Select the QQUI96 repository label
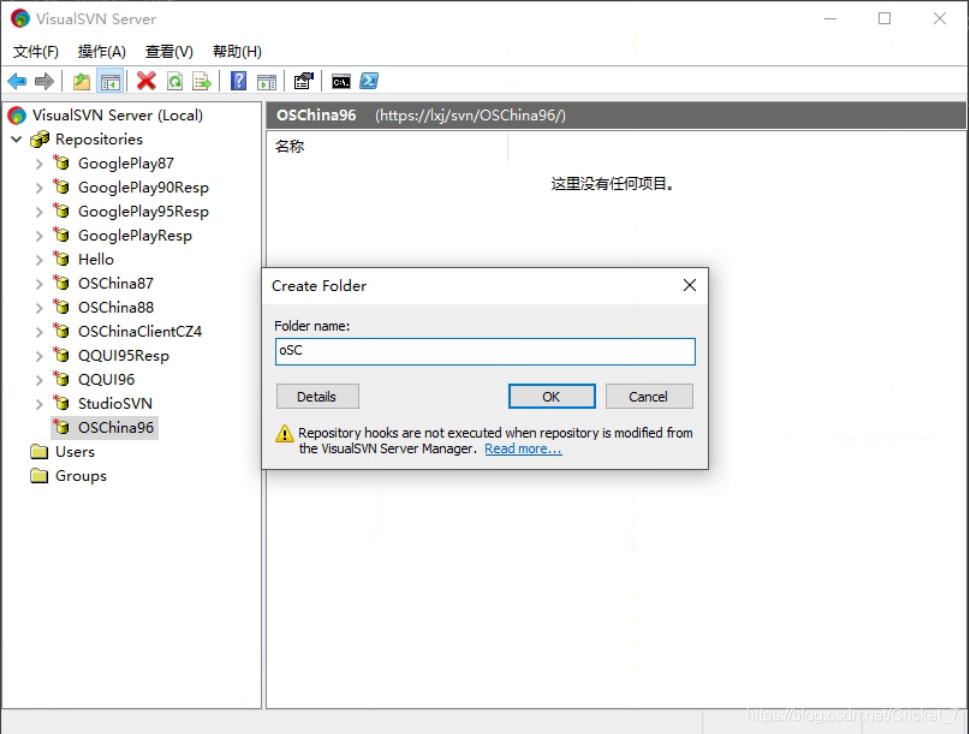 pos(106,379)
